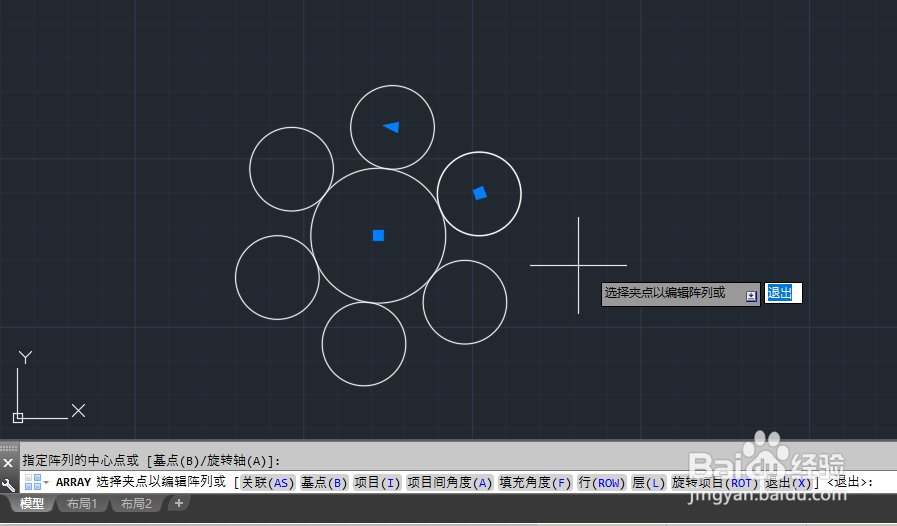Click the triangular item-count grip in top circle

392,127
